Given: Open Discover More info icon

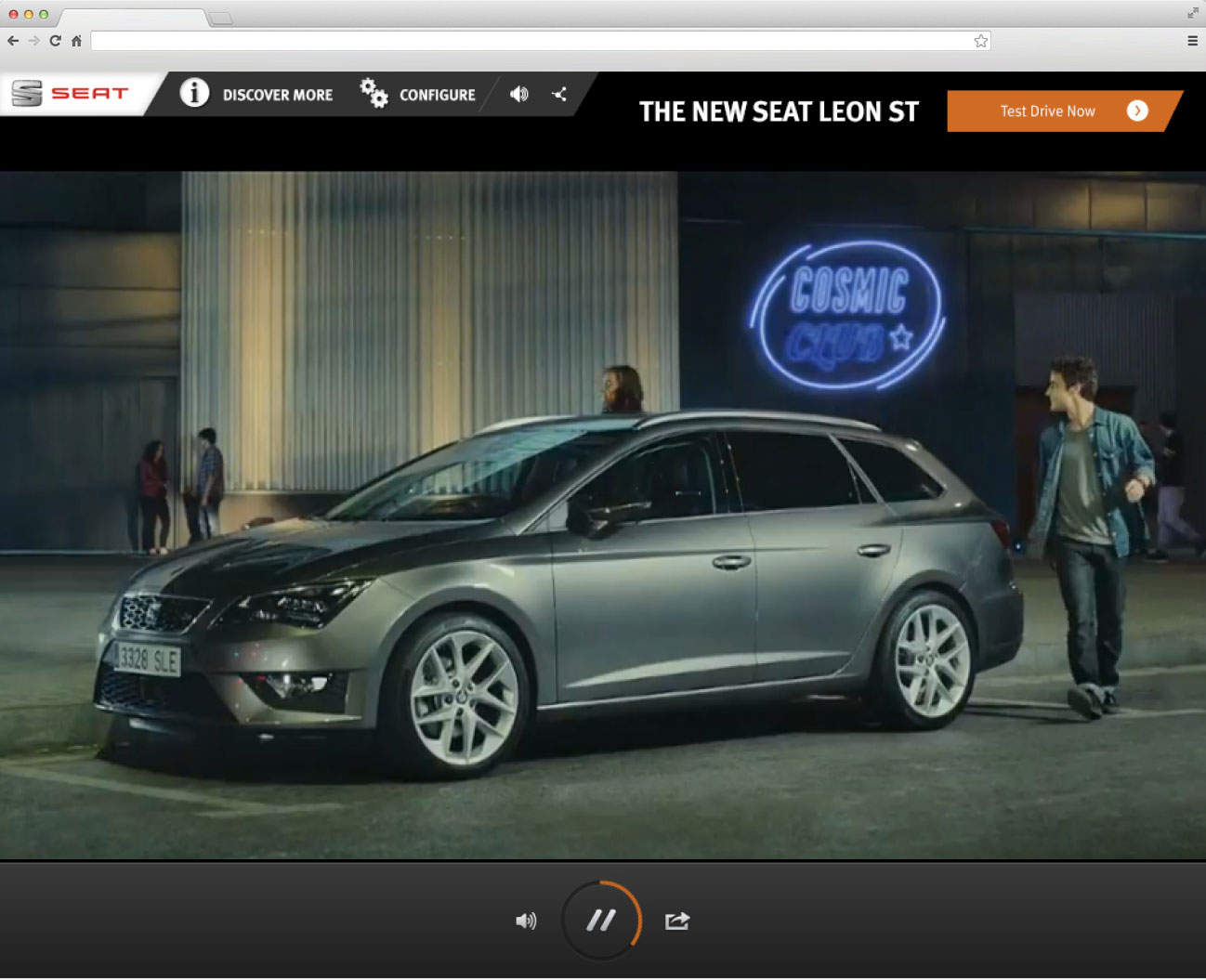Looking at the screenshot, I should click(x=194, y=93).
